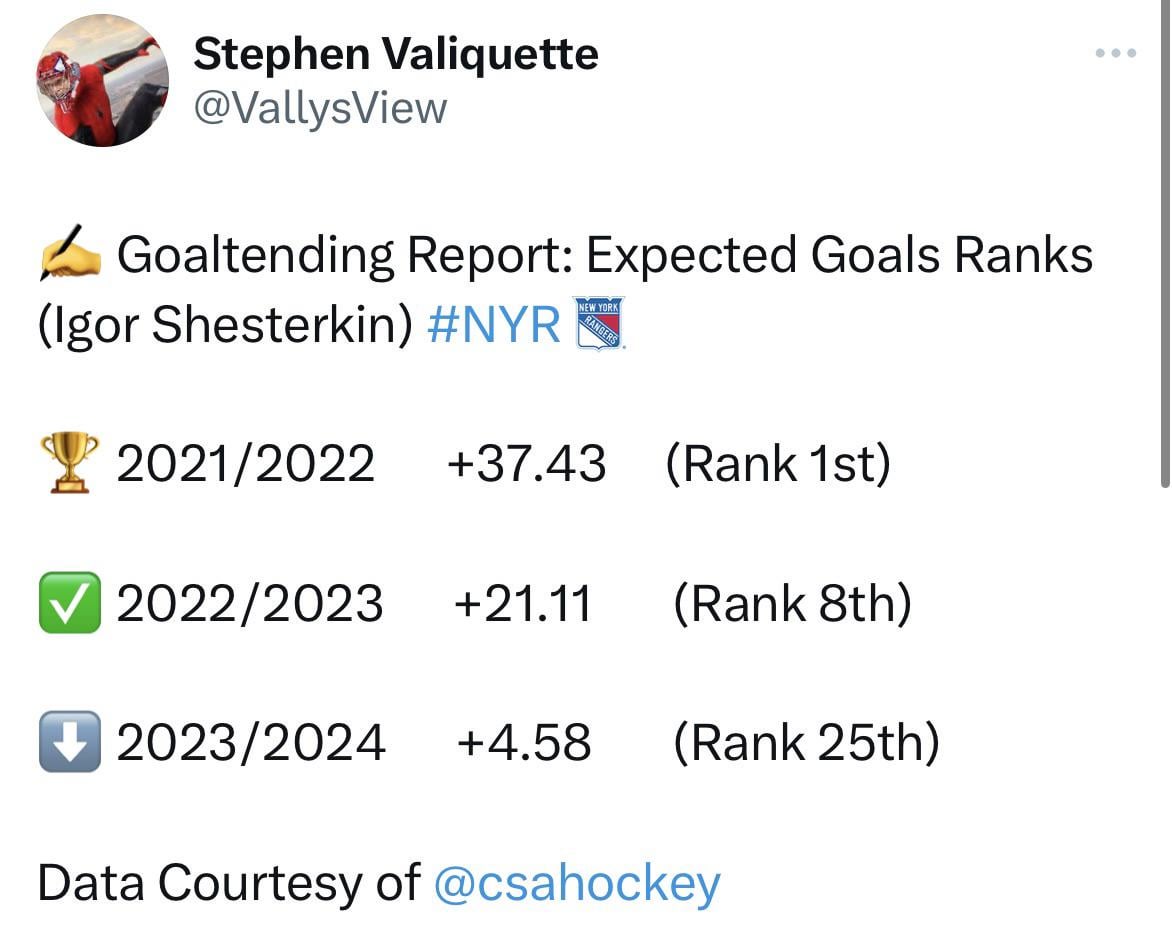1172x928 pixels.
Task: Click the "(Rank 1st)" text
Action: click(x=777, y=464)
